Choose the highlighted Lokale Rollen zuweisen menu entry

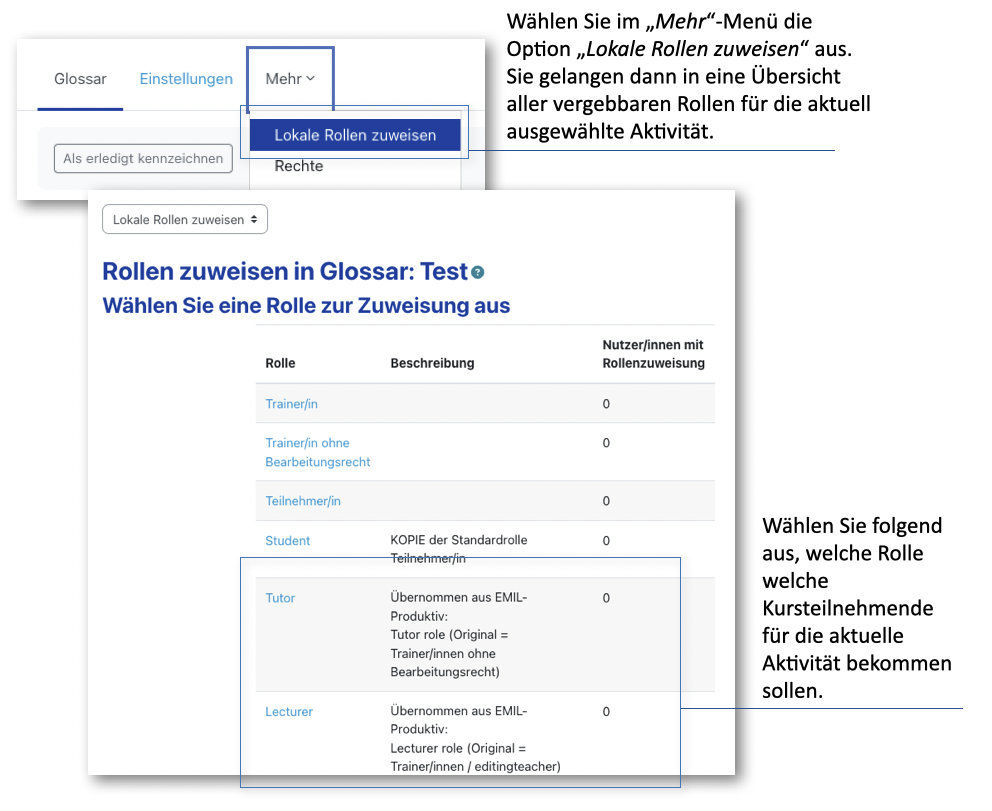click(x=355, y=135)
